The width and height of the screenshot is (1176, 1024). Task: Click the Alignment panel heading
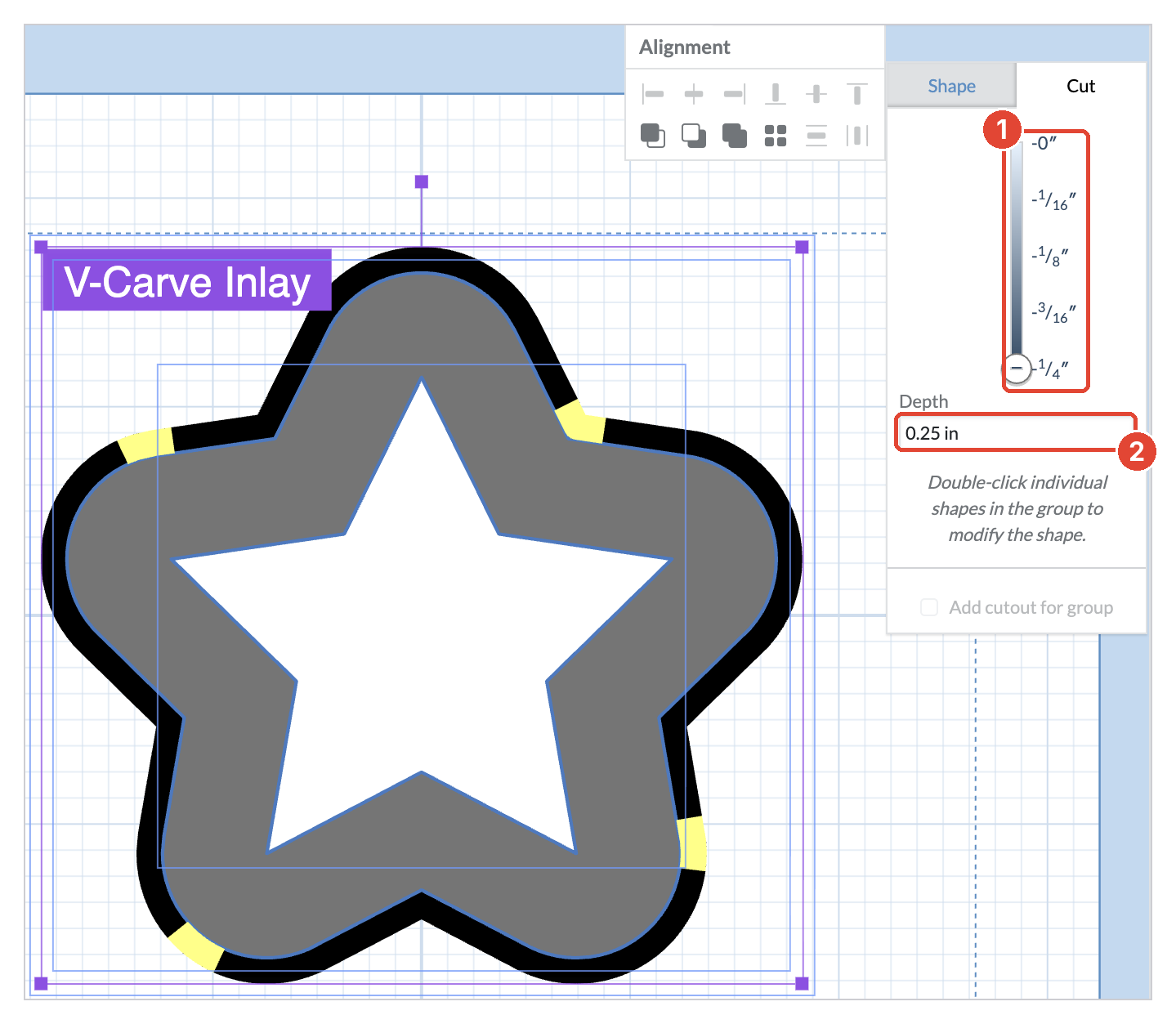685,47
